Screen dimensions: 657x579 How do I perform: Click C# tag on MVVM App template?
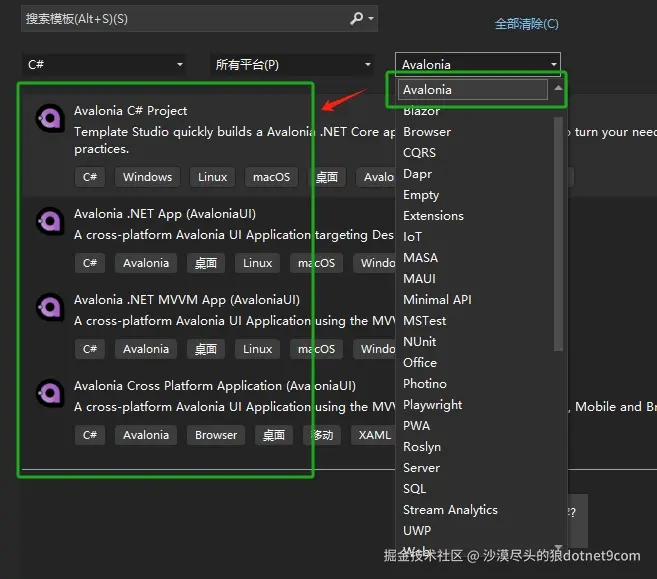90,349
